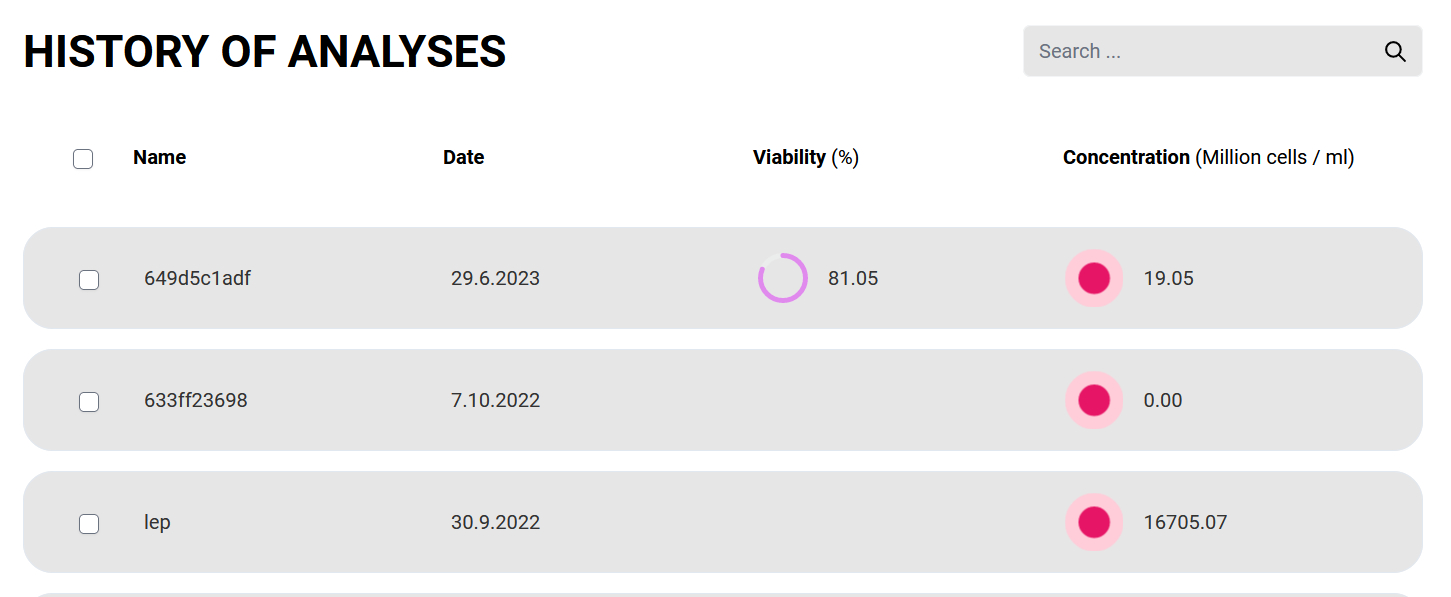Click the 81.05 viability value
This screenshot has height=597, width=1451.
point(853,278)
